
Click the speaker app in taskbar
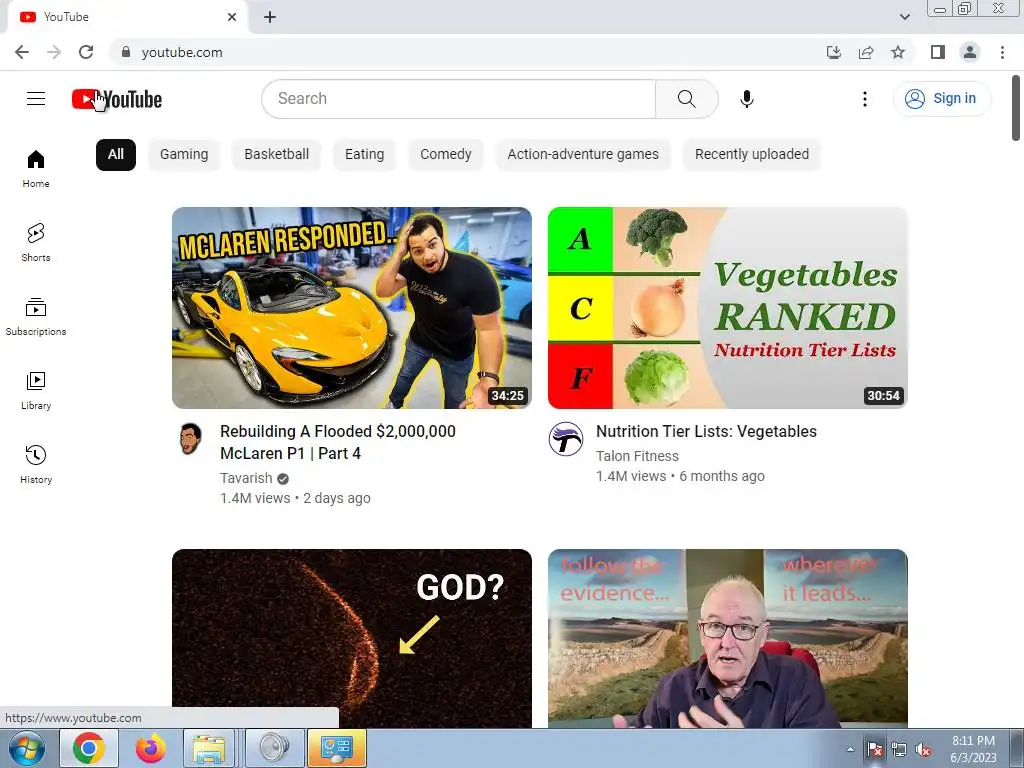click(x=274, y=748)
